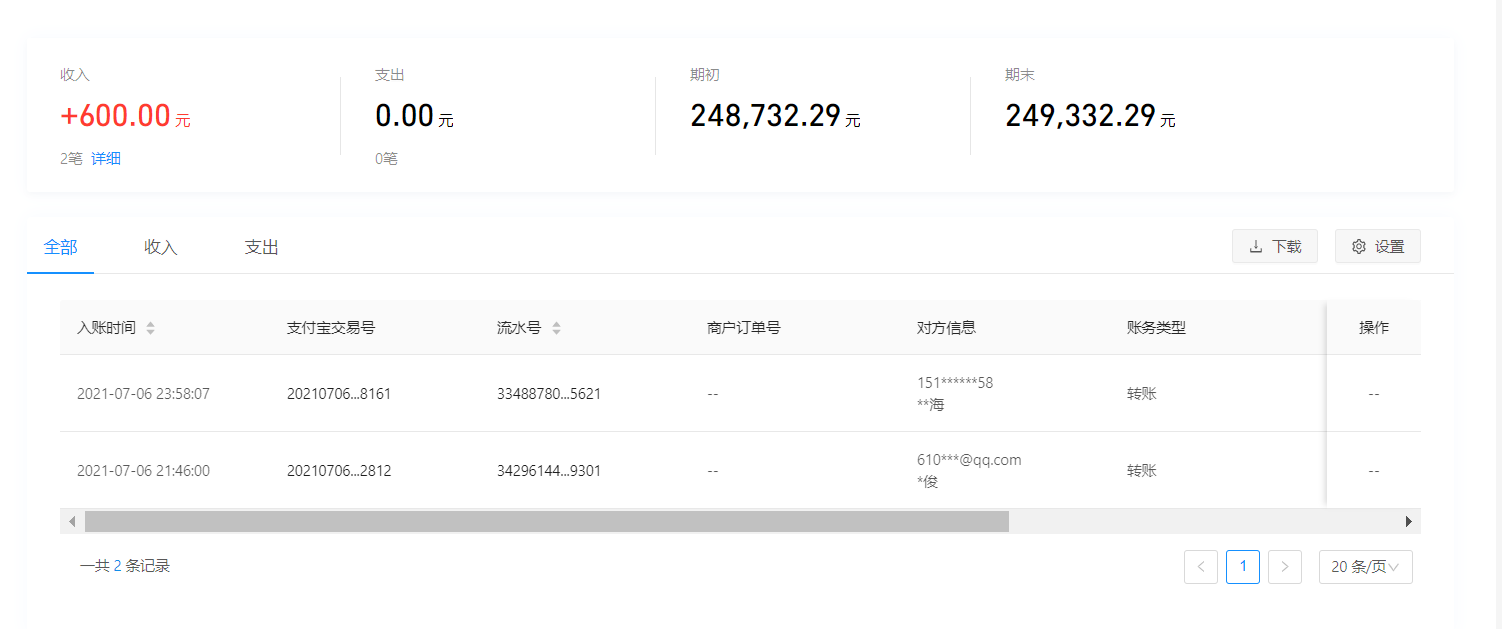
Task: Switch to the 全部 tab
Action: pyautogui.click(x=60, y=247)
